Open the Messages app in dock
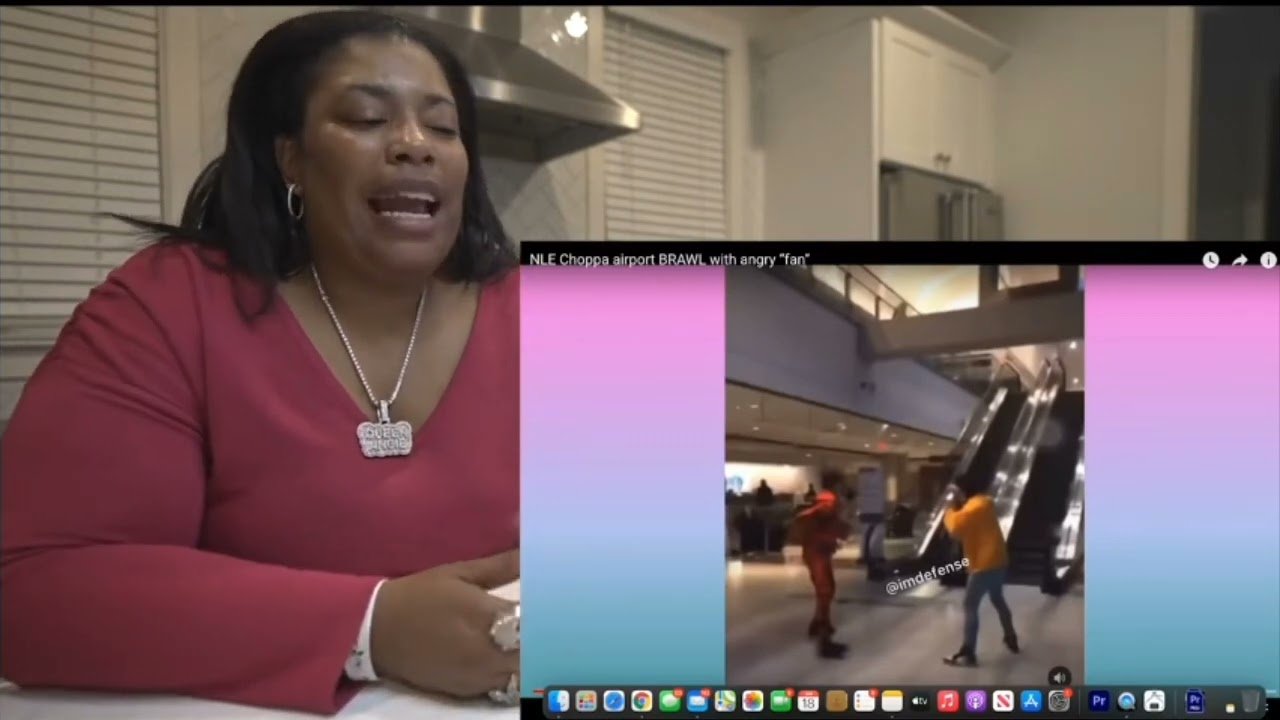The width and height of the screenshot is (1280, 720). 670,701
